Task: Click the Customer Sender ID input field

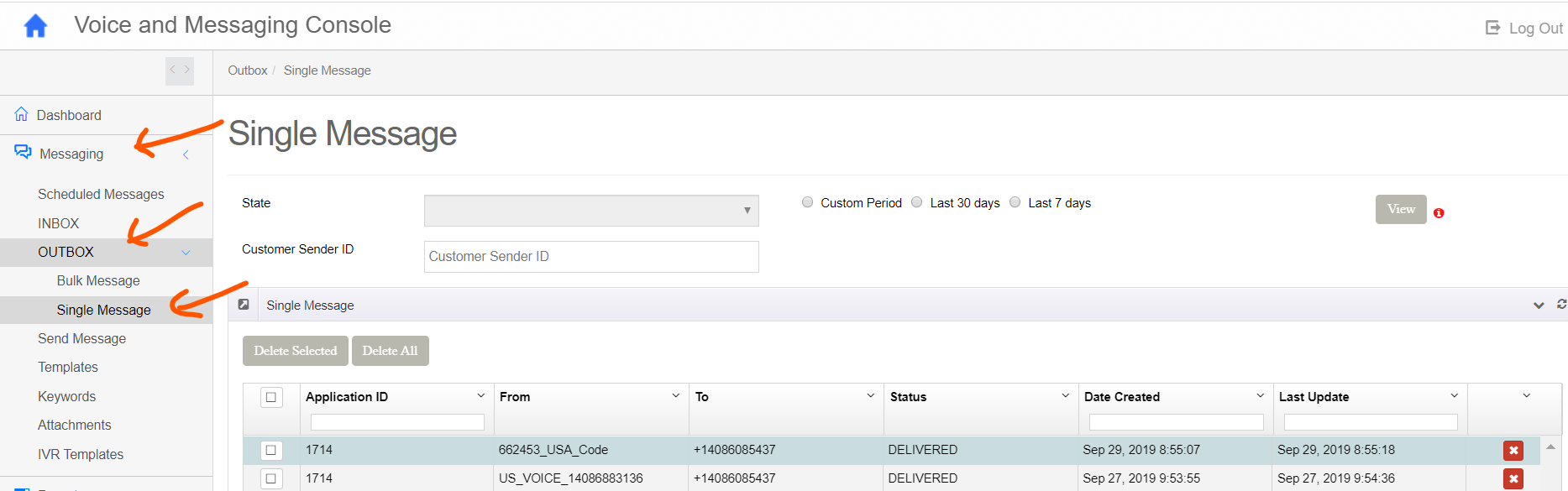Action: coord(591,257)
